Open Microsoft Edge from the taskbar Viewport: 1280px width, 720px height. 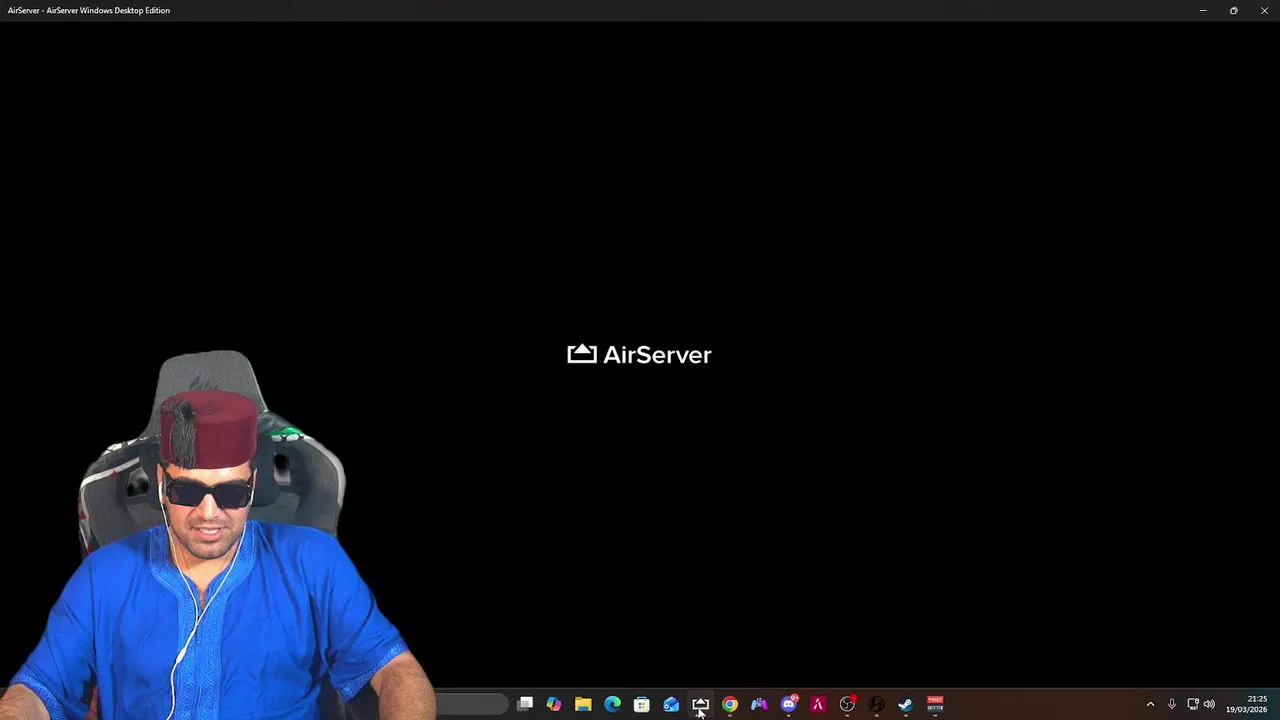[612, 704]
